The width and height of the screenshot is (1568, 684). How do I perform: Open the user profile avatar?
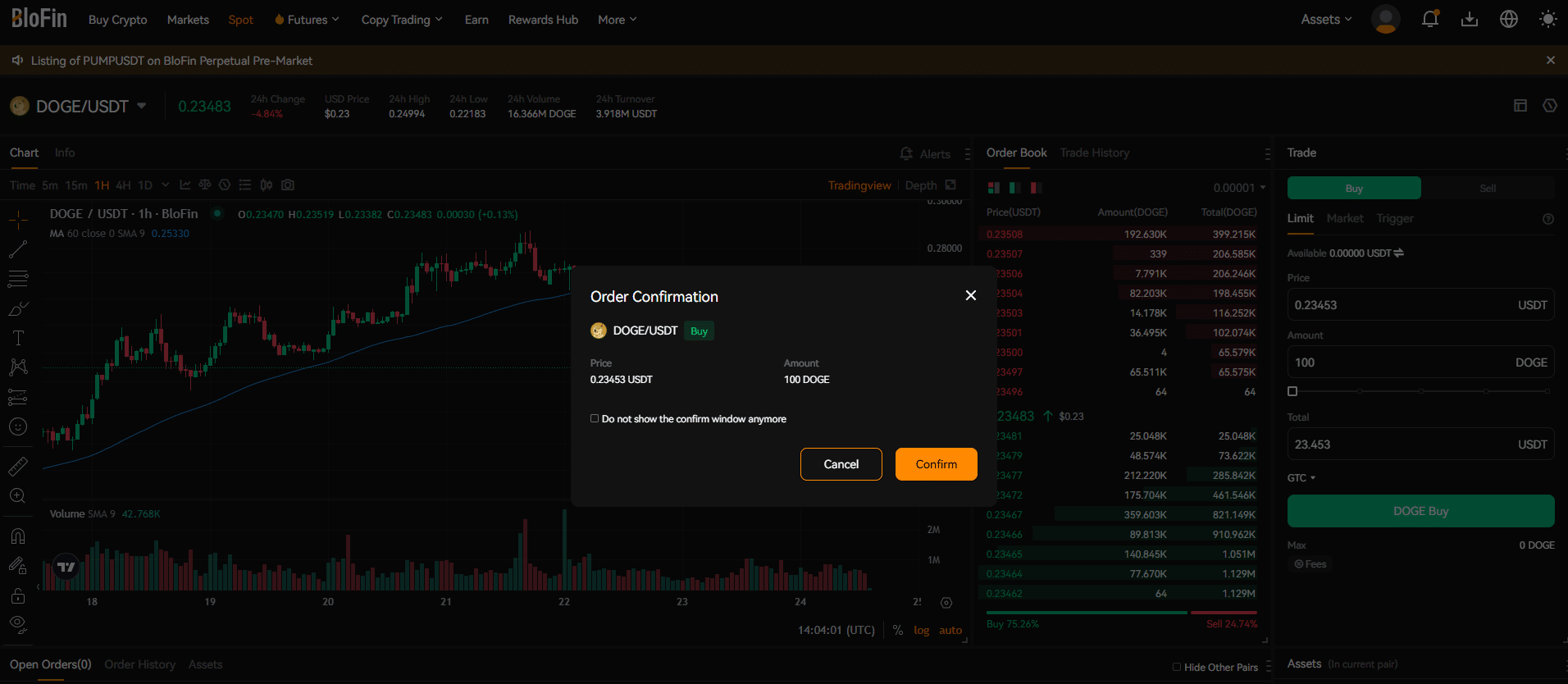[x=1386, y=19]
